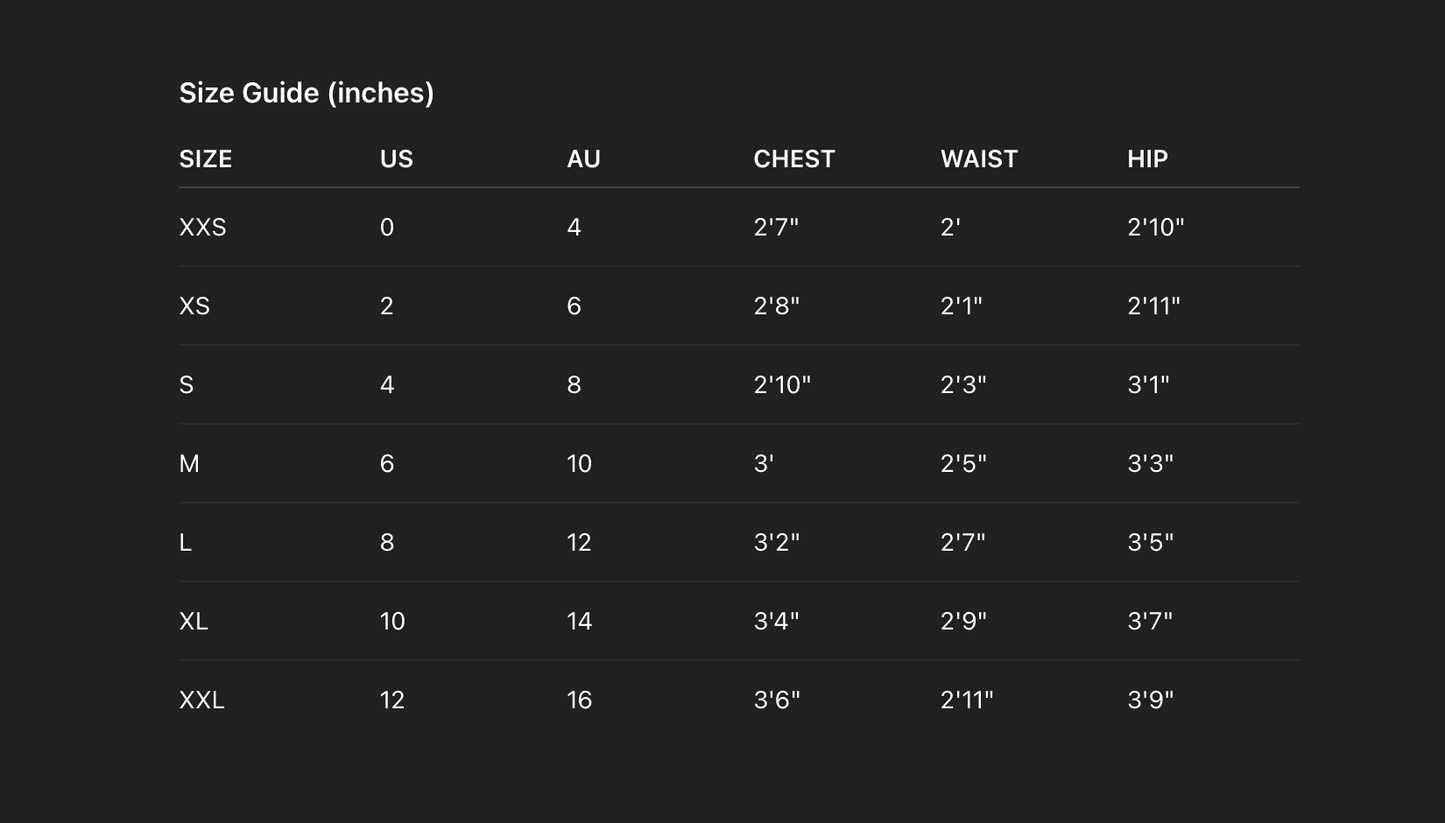Click the M size row label
The height and width of the screenshot is (823, 1445).
[189, 464]
